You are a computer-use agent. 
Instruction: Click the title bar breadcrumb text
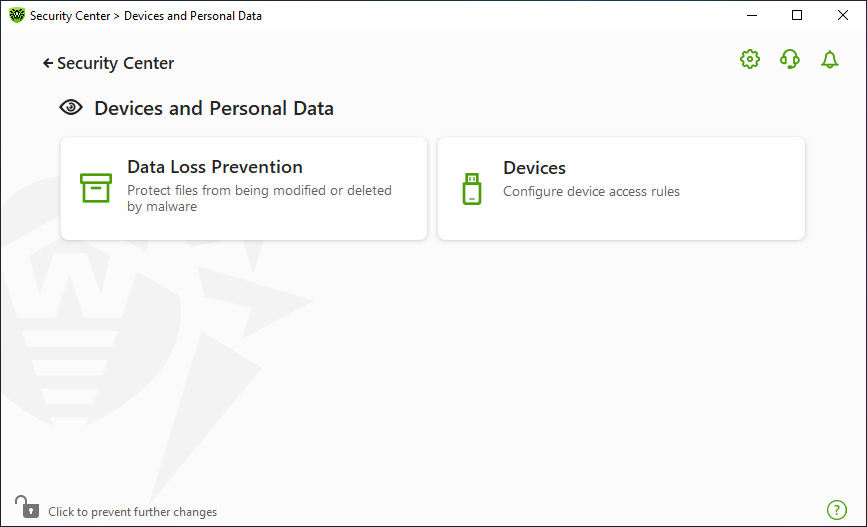pyautogui.click(x=145, y=16)
